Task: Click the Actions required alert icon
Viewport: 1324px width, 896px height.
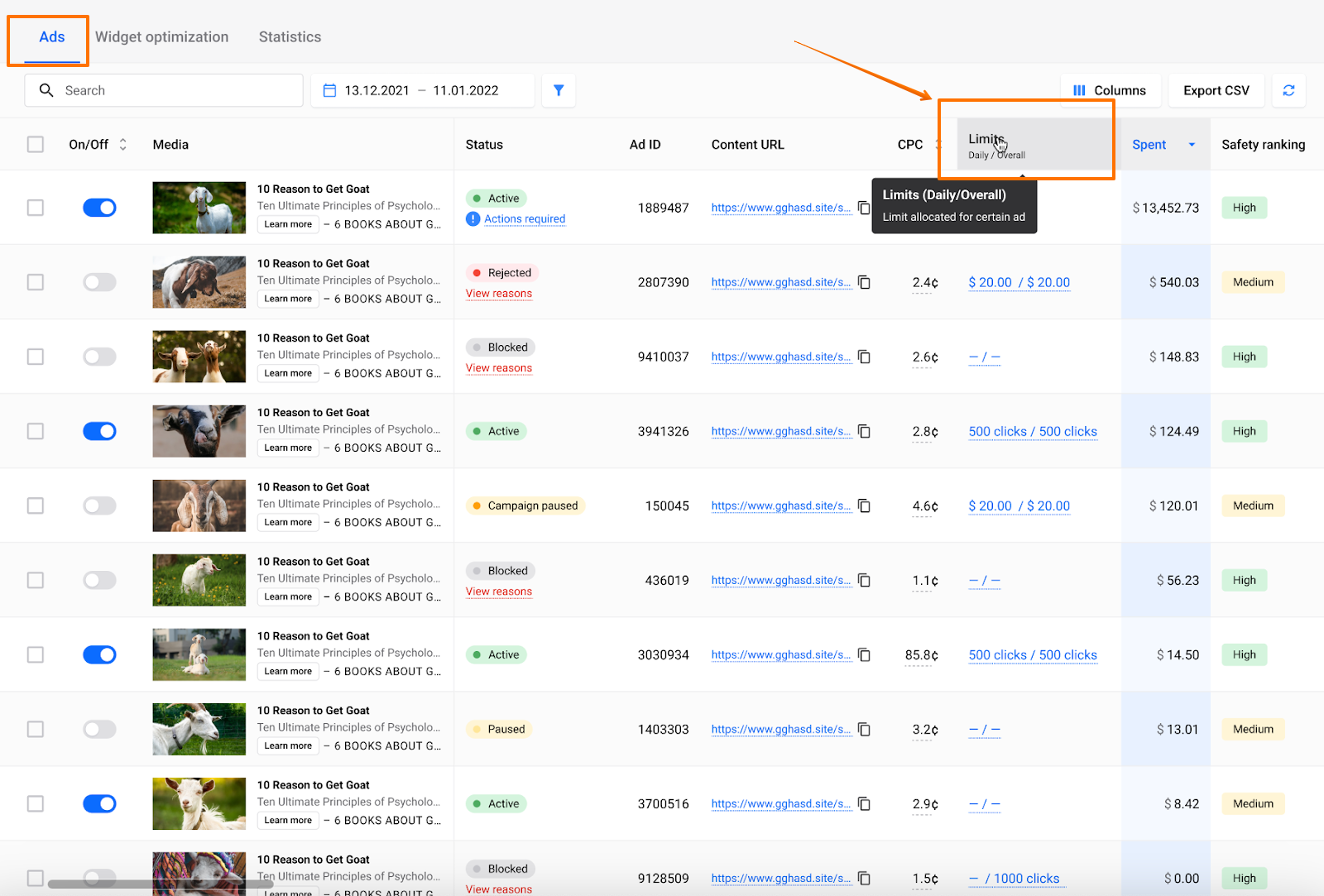Action: pyautogui.click(x=473, y=218)
